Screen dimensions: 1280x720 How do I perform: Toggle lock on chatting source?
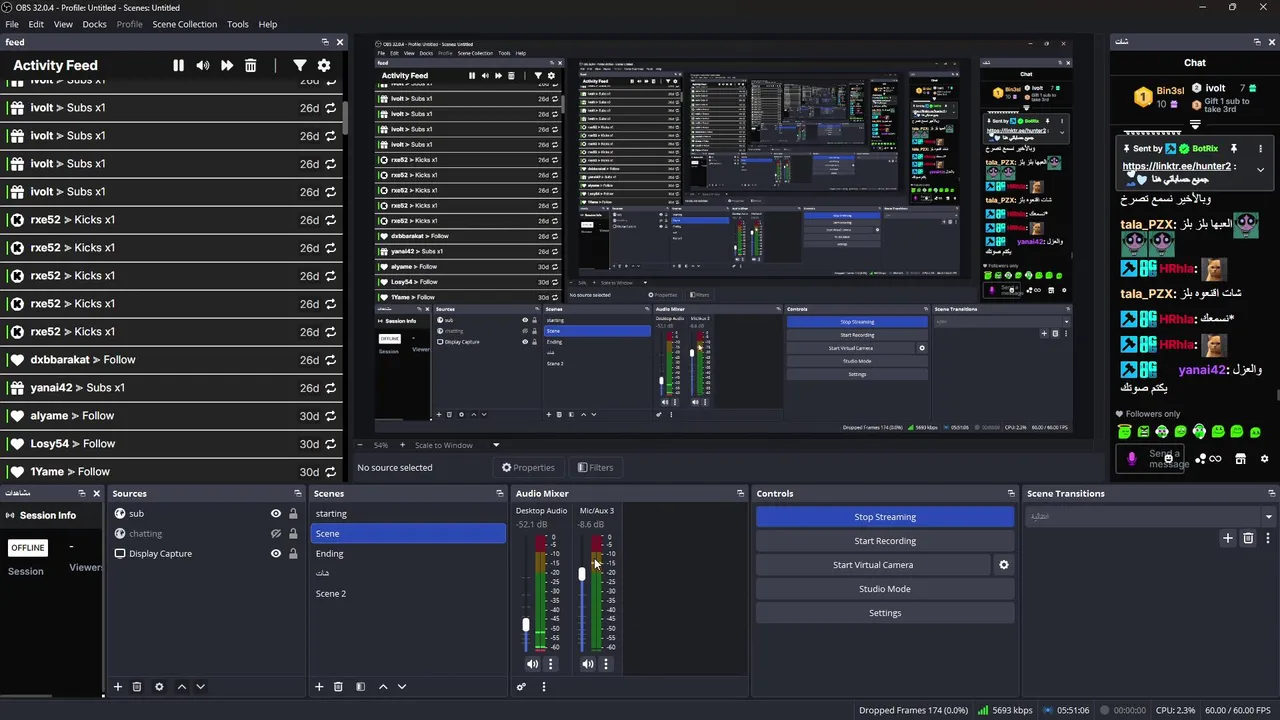[x=293, y=534]
